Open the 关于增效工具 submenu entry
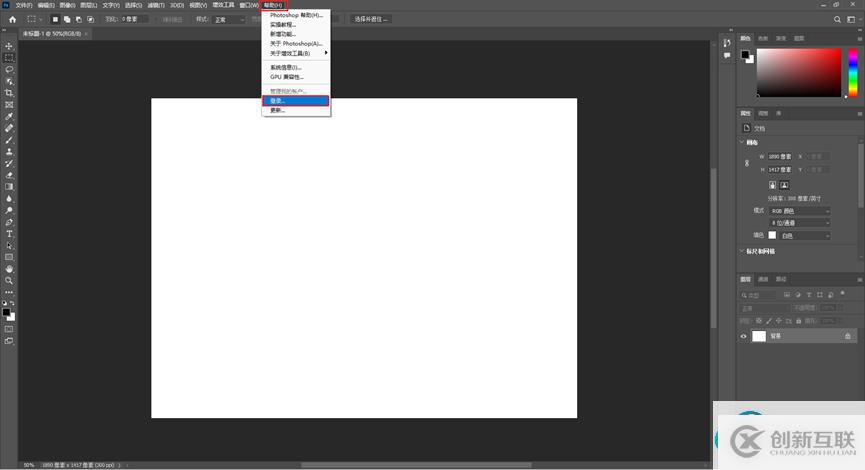This screenshot has height=470, width=865. click(296, 54)
